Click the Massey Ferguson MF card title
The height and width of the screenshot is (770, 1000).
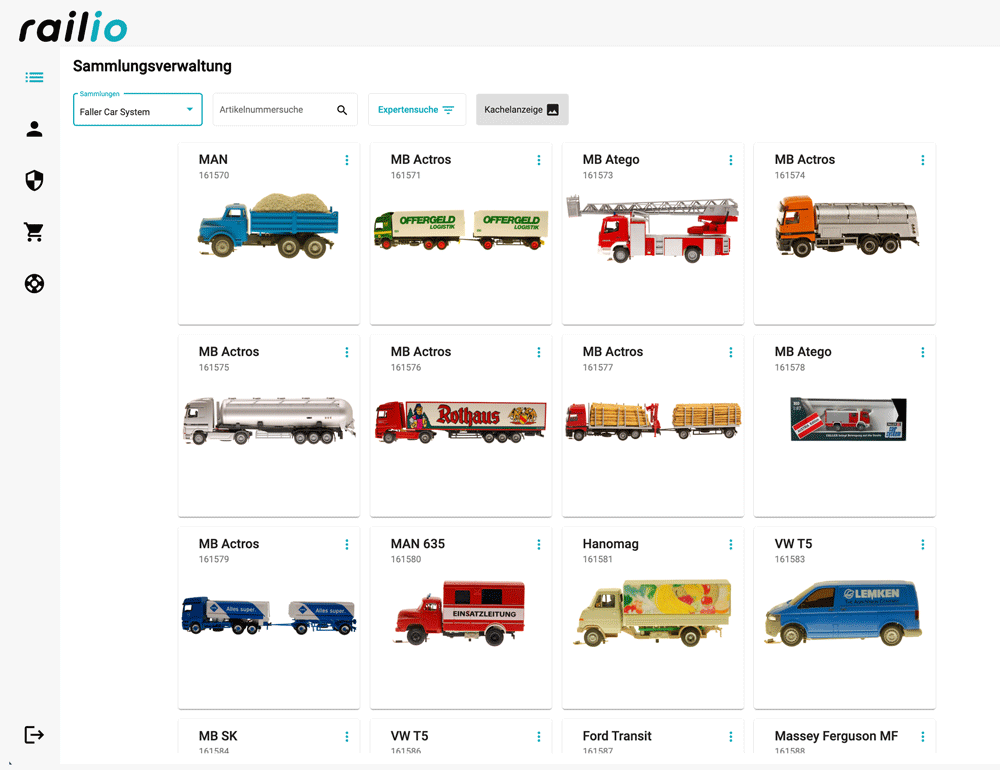click(x=836, y=736)
